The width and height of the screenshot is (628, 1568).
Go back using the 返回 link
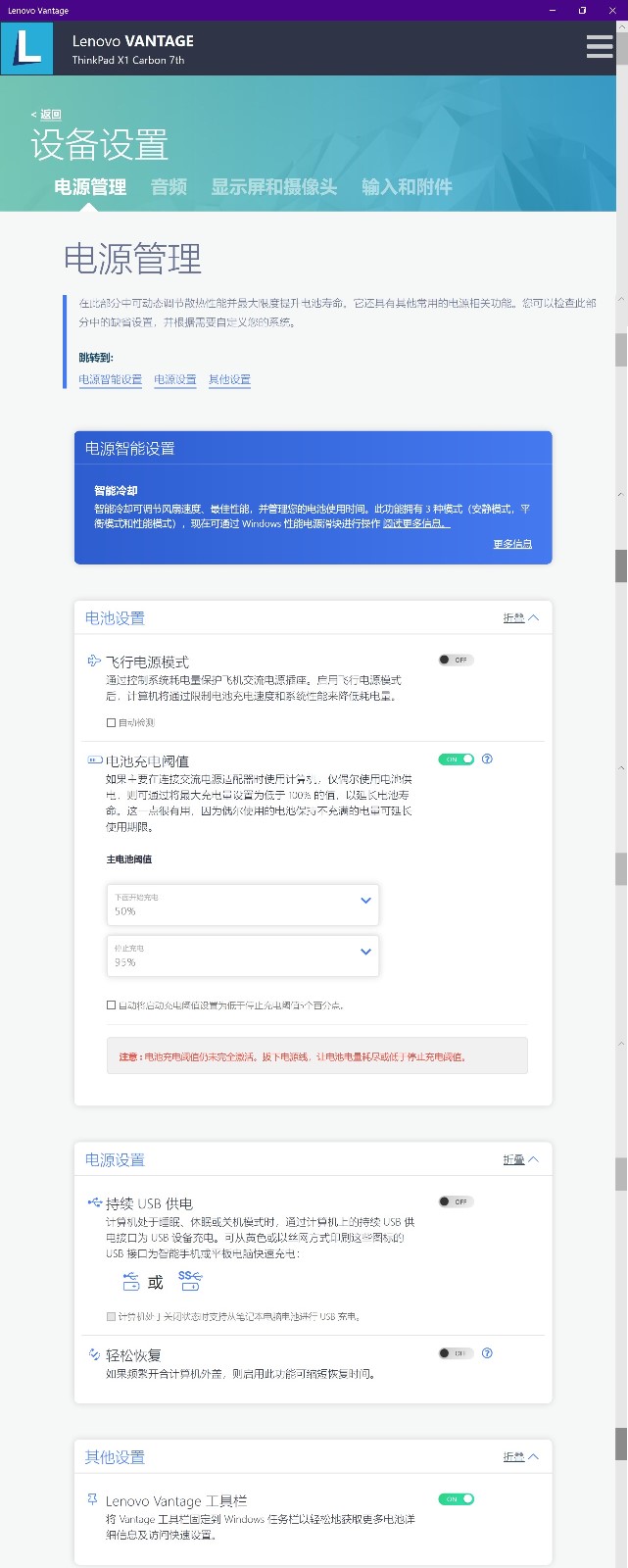[x=46, y=115]
